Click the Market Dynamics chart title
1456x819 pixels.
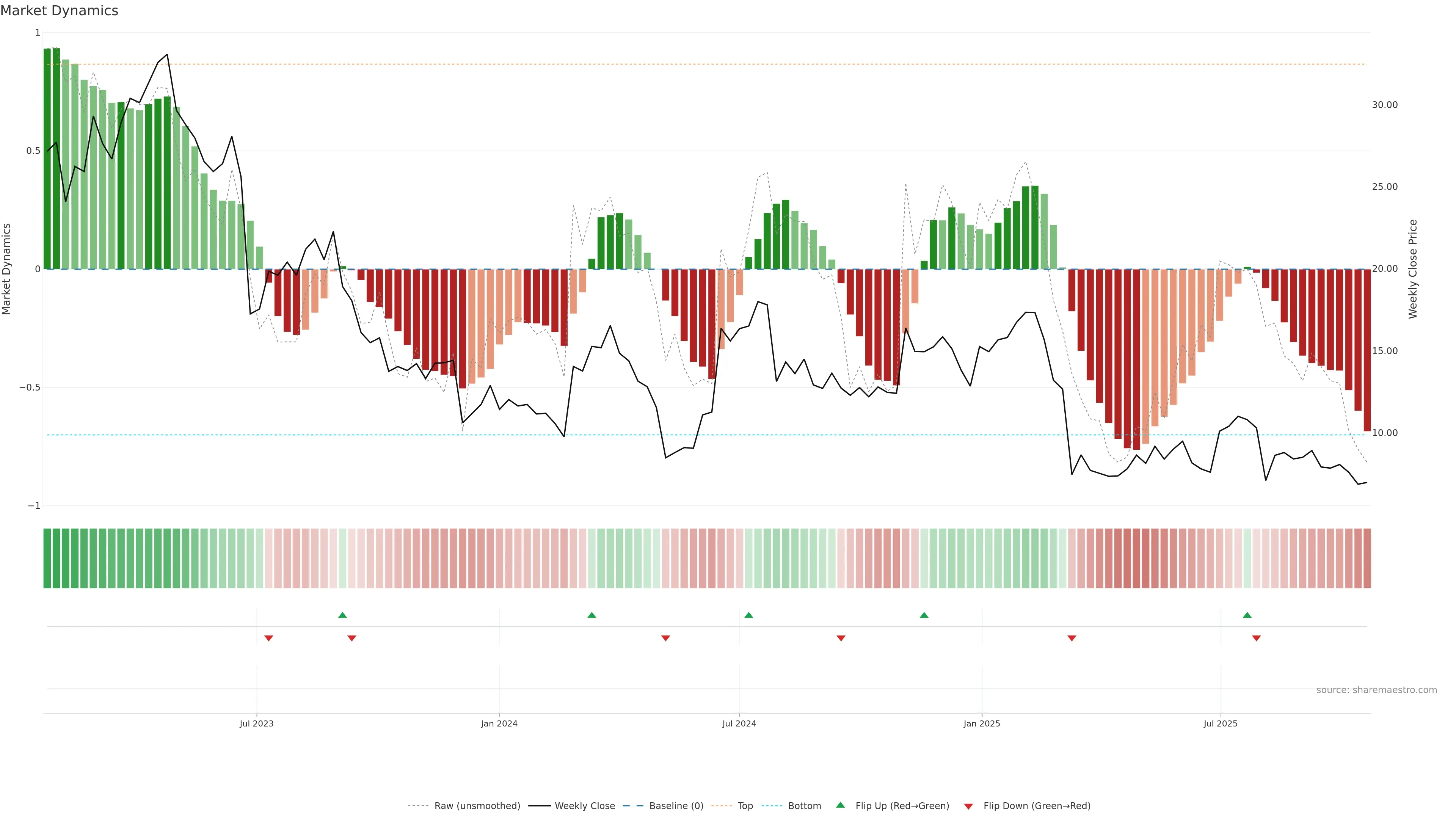pyautogui.click(x=60, y=11)
